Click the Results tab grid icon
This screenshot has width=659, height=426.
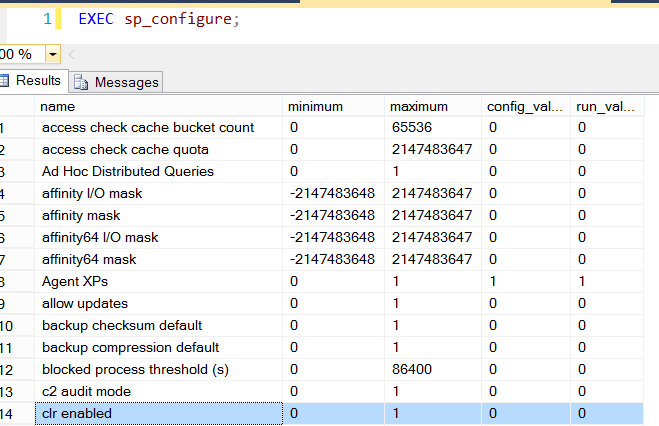click(x=6, y=81)
